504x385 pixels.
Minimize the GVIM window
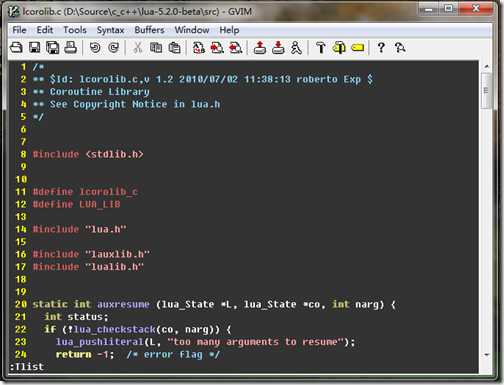pos(429,9)
